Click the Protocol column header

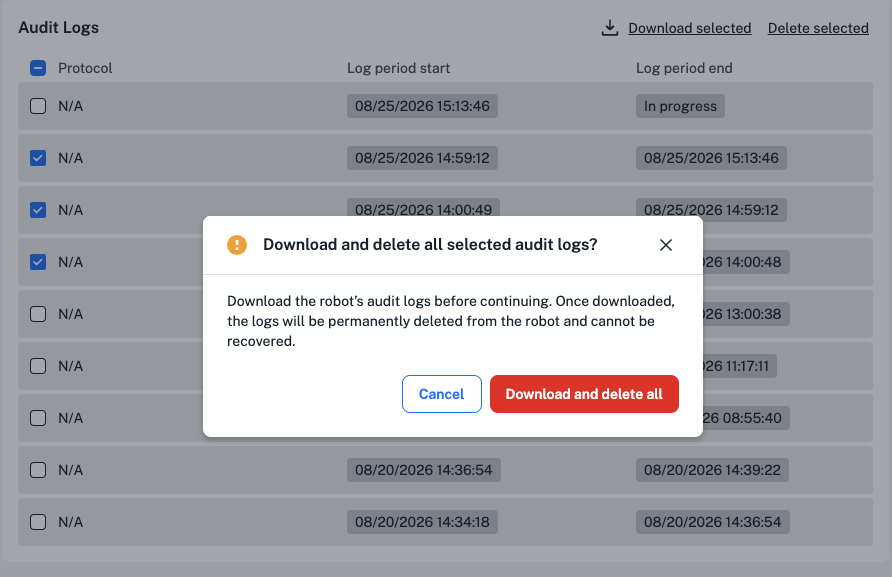(x=85, y=68)
